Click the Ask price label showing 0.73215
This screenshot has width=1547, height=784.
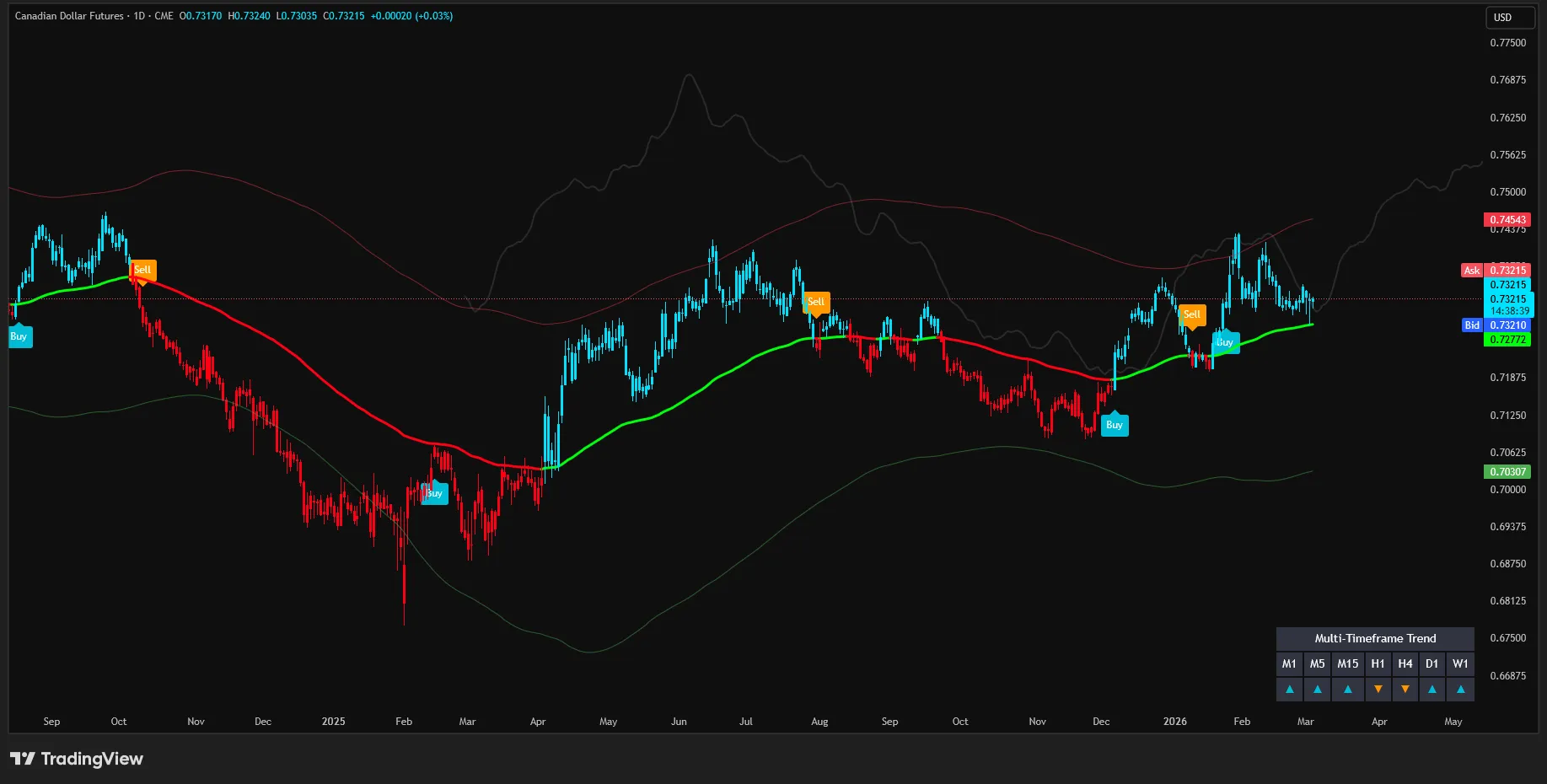[1496, 270]
